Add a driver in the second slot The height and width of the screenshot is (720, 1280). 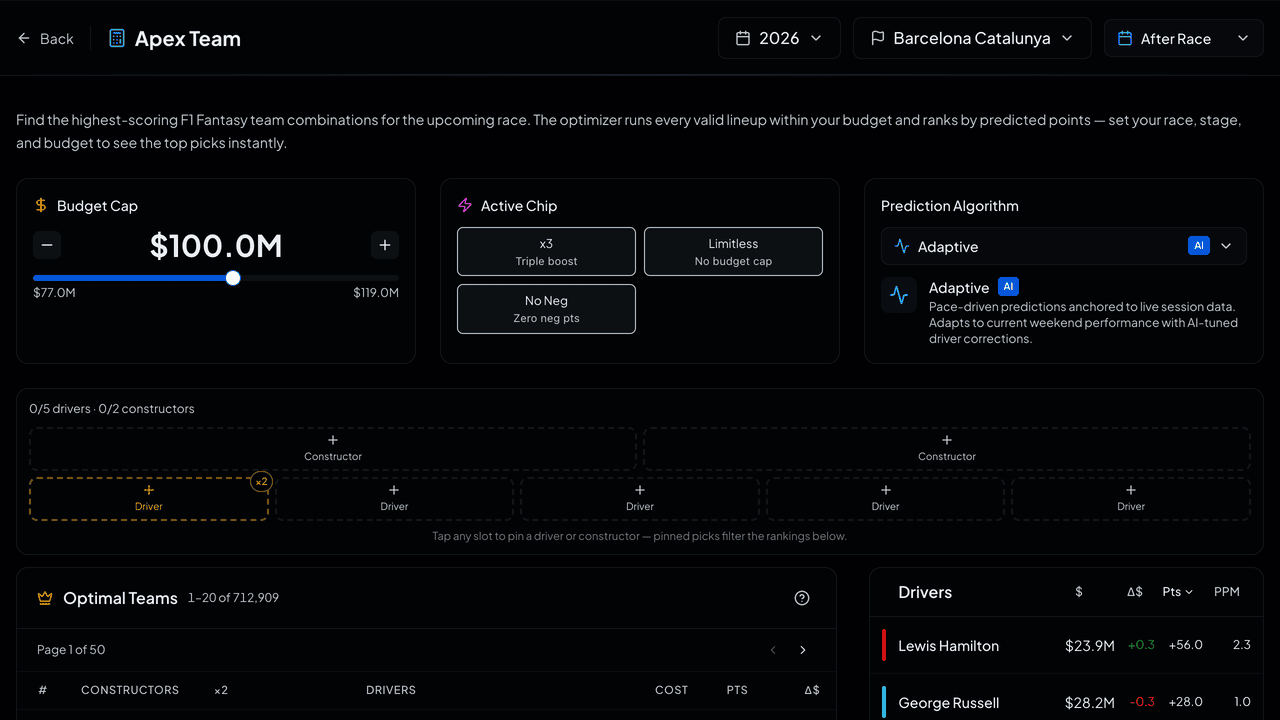coord(394,498)
